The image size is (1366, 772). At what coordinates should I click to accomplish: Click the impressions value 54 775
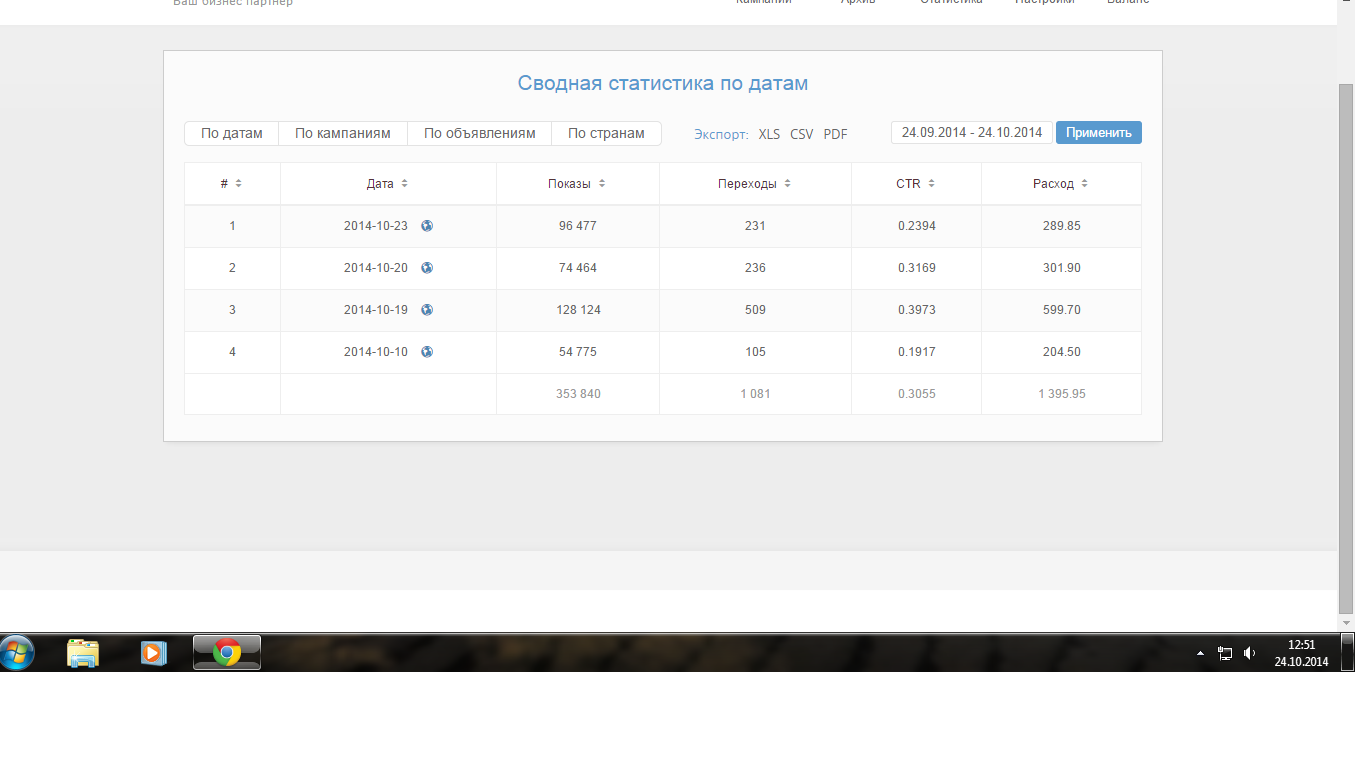(578, 352)
